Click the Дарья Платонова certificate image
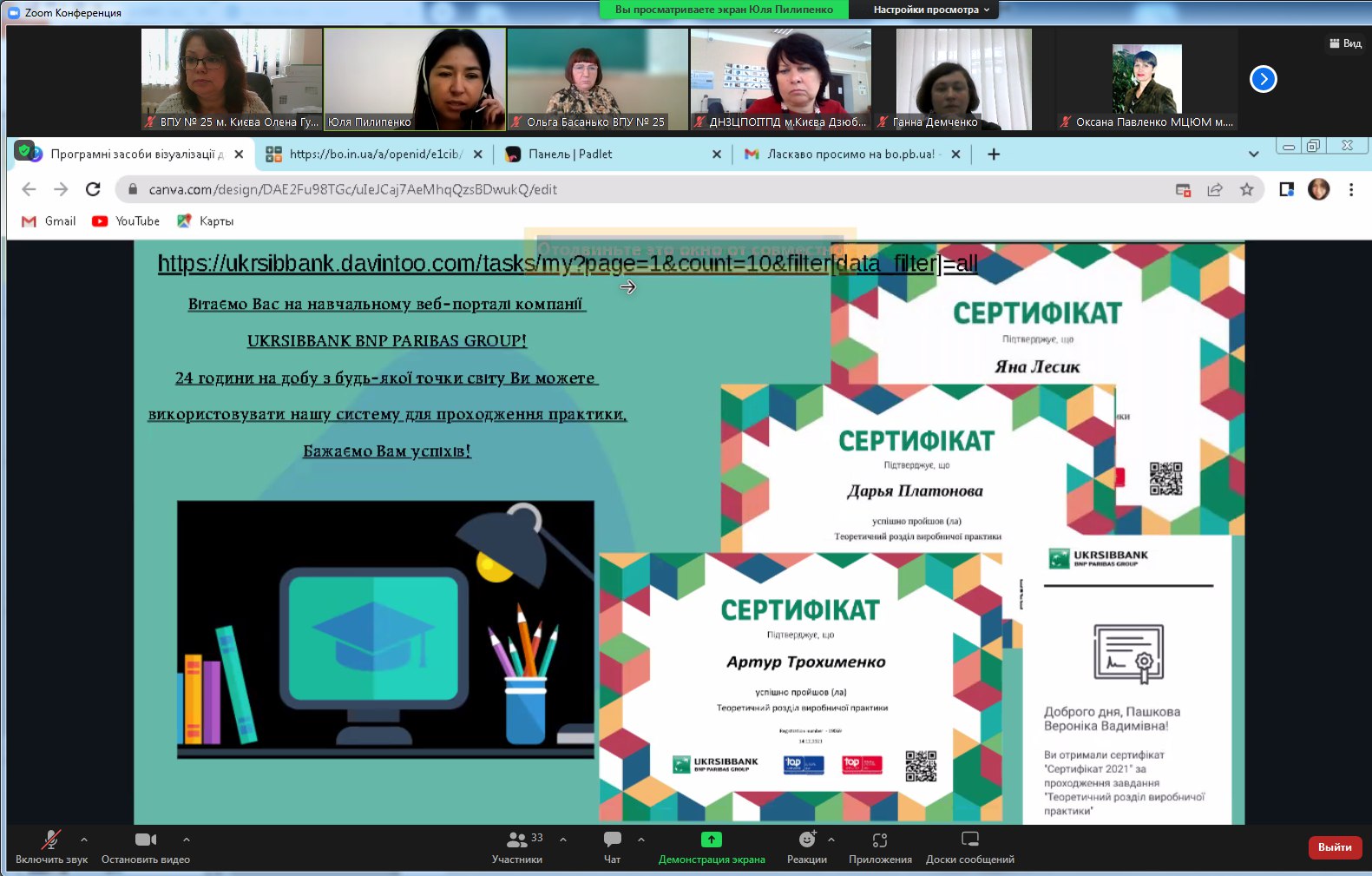The width and height of the screenshot is (1372, 876). [918, 469]
